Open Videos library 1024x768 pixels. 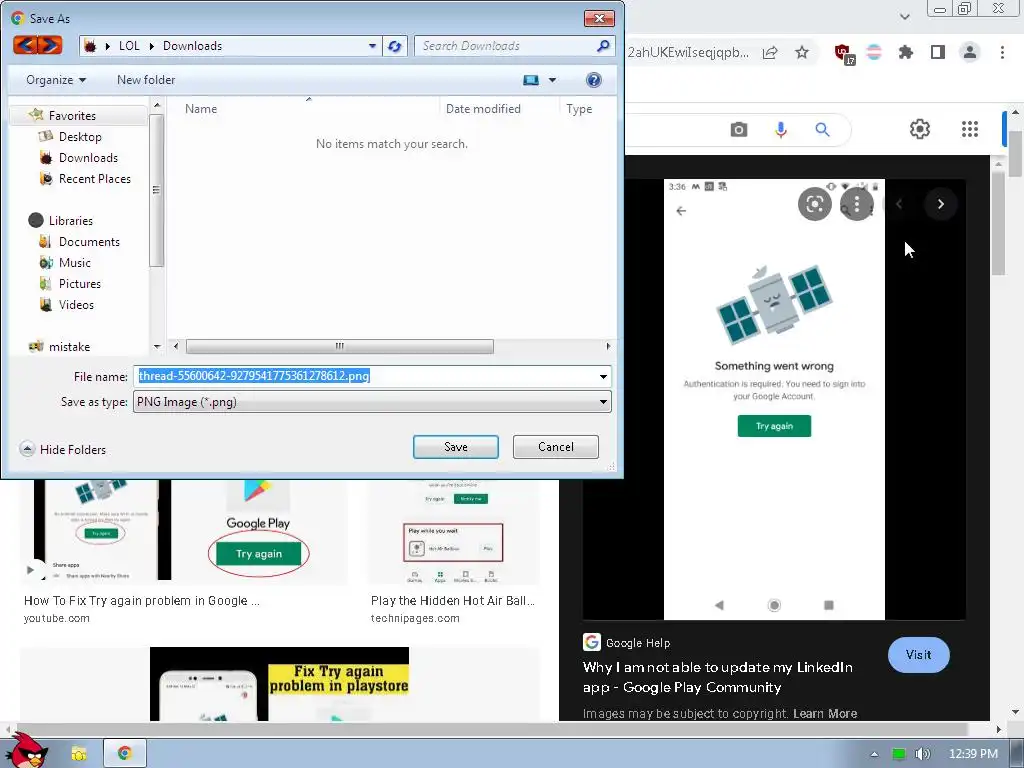pos(76,304)
